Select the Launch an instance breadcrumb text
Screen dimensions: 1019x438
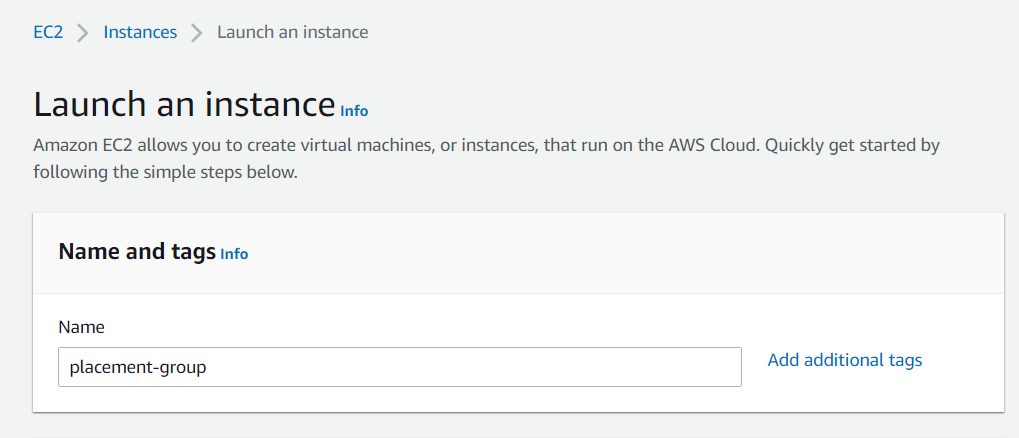(x=292, y=32)
